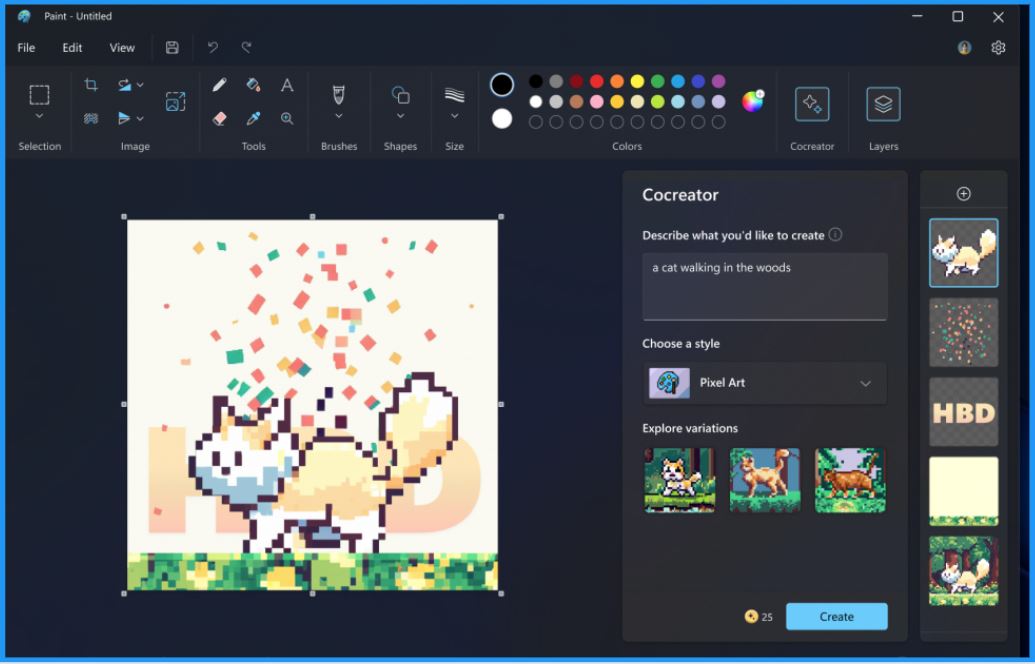Select the rectangular Selection tool

tap(40, 95)
